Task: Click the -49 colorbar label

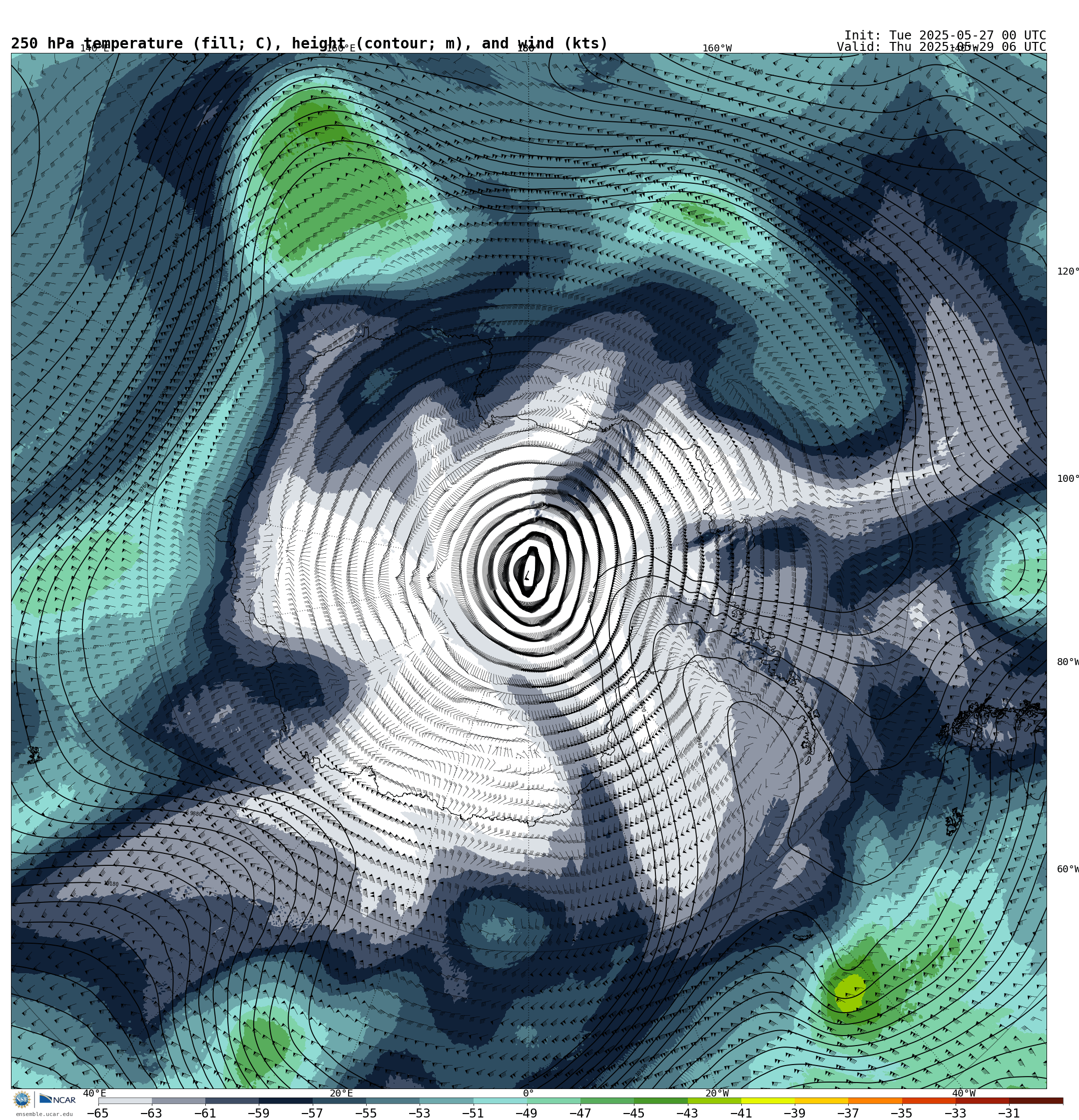Action: [x=527, y=1113]
